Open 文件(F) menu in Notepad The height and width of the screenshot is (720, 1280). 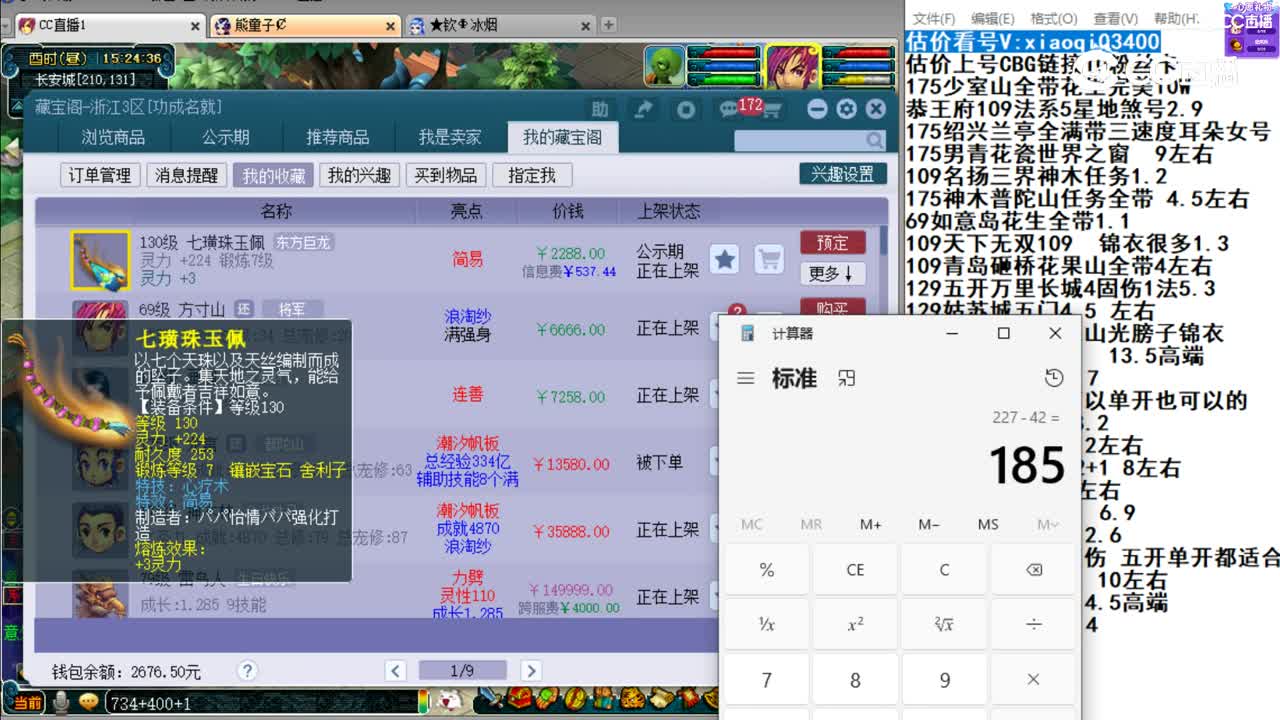click(933, 18)
